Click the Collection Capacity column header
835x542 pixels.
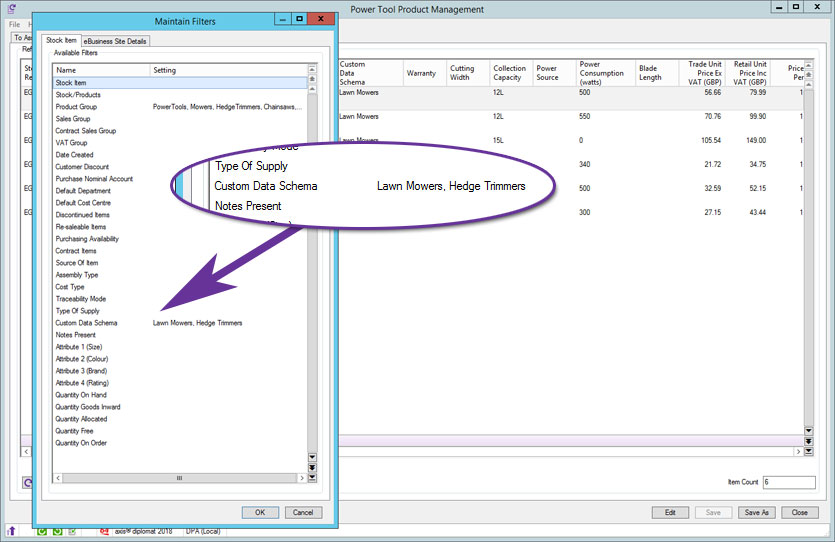click(511, 73)
